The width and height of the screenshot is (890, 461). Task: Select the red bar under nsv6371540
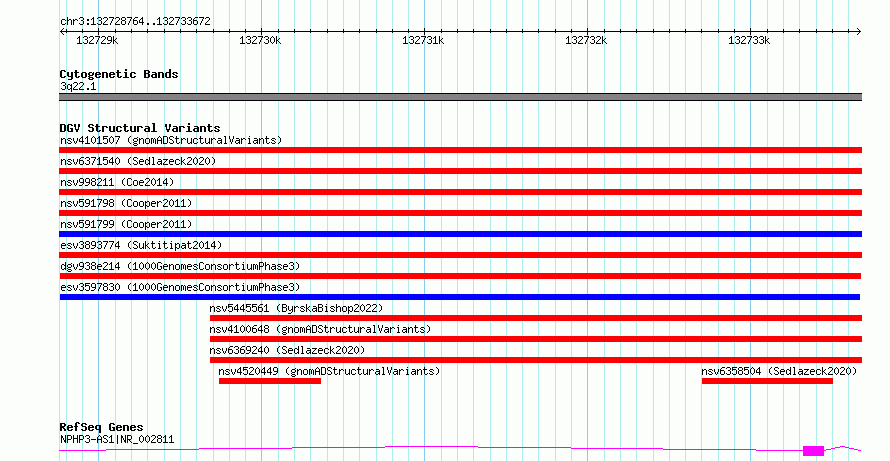click(460, 171)
